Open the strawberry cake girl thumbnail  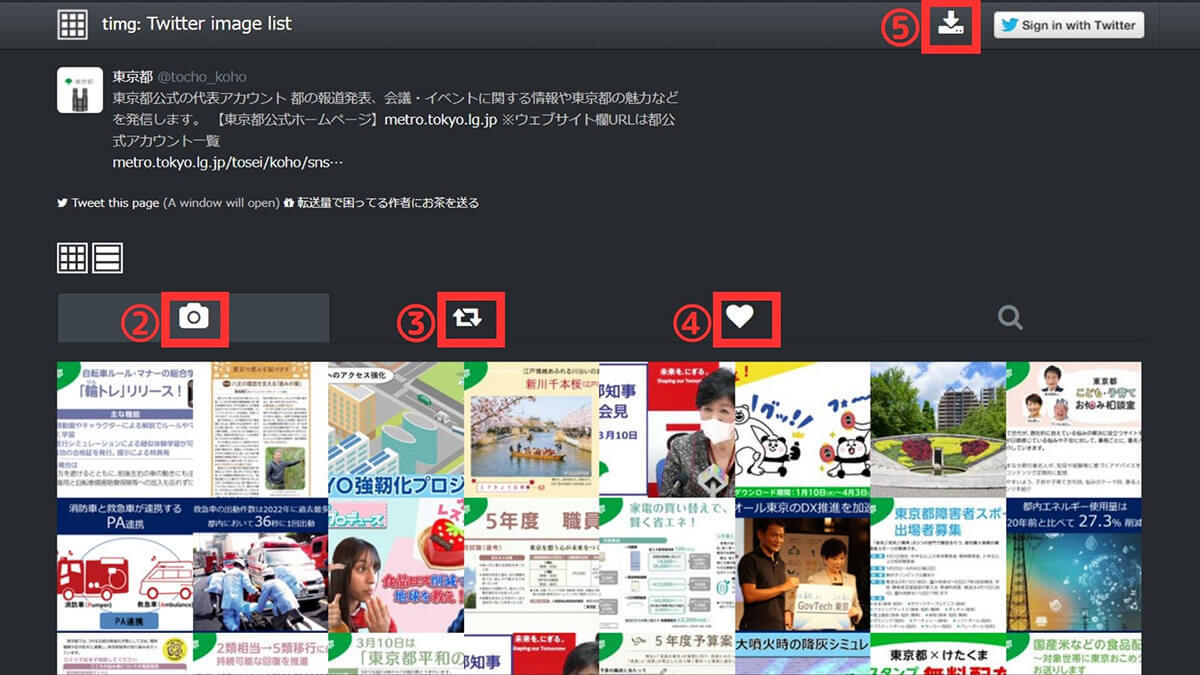[x=396, y=565]
